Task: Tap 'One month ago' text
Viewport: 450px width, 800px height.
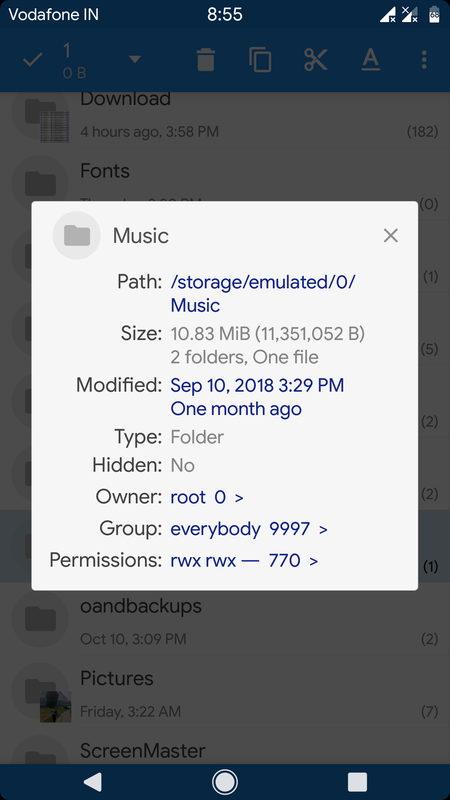Action: 236,409
